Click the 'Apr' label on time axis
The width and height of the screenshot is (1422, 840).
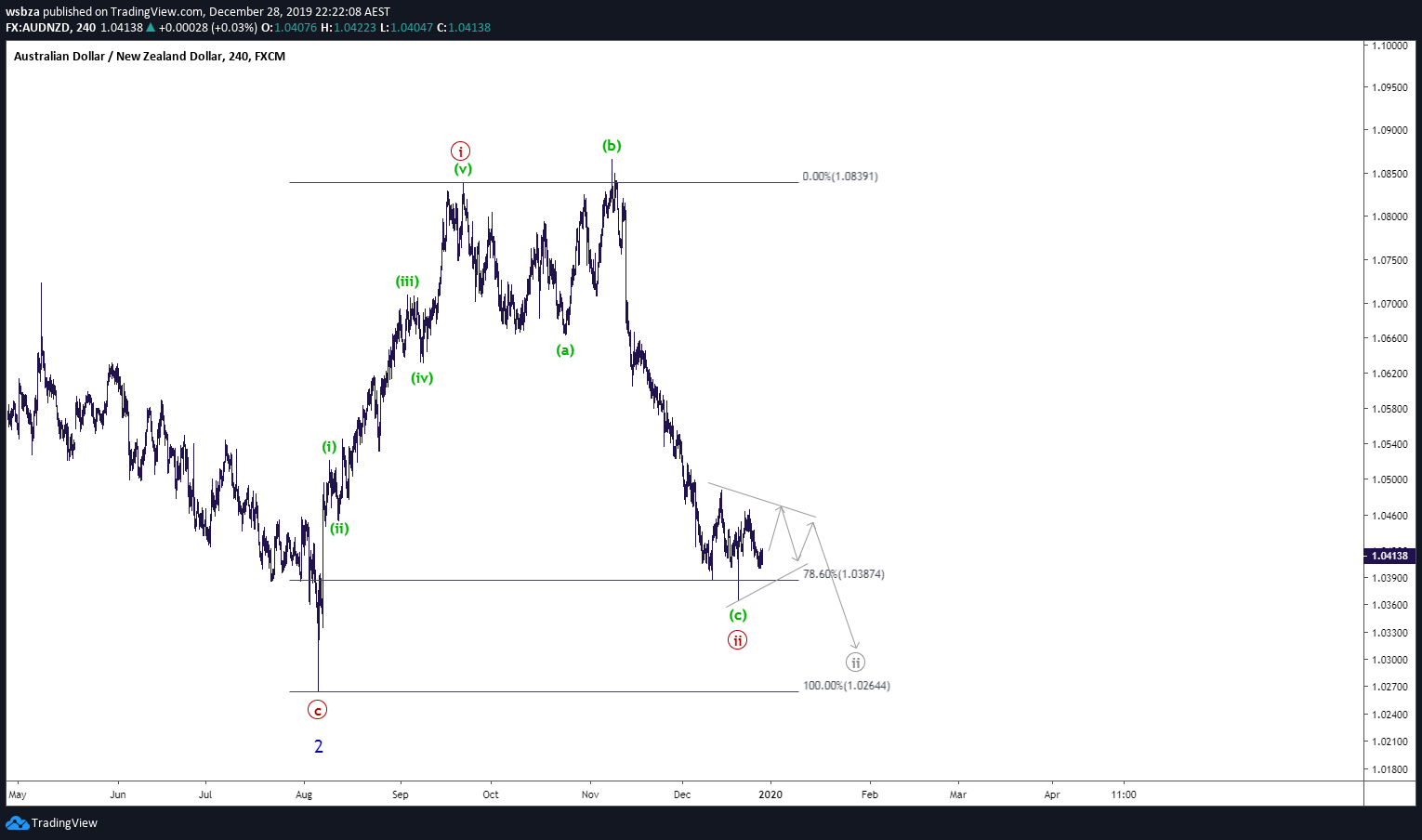click(x=1052, y=794)
